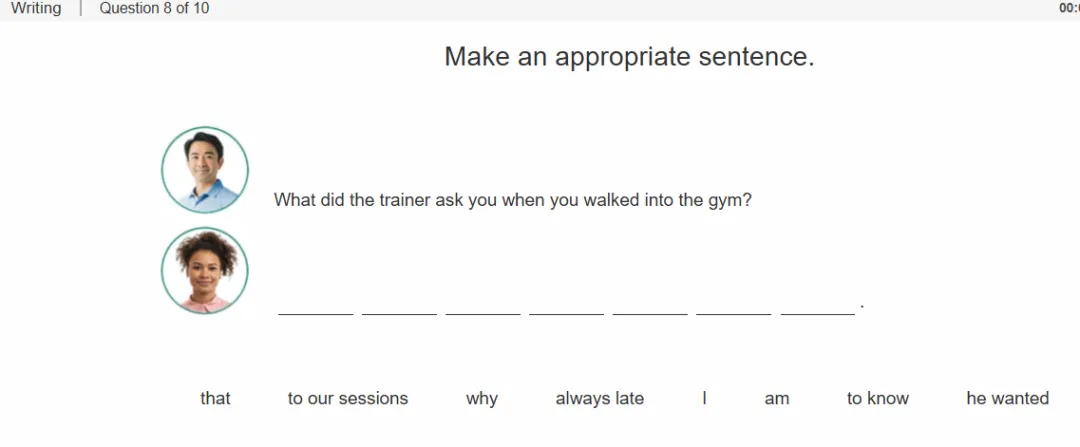
Task: Pick the "to our sessions" word tile
Action: (348, 398)
